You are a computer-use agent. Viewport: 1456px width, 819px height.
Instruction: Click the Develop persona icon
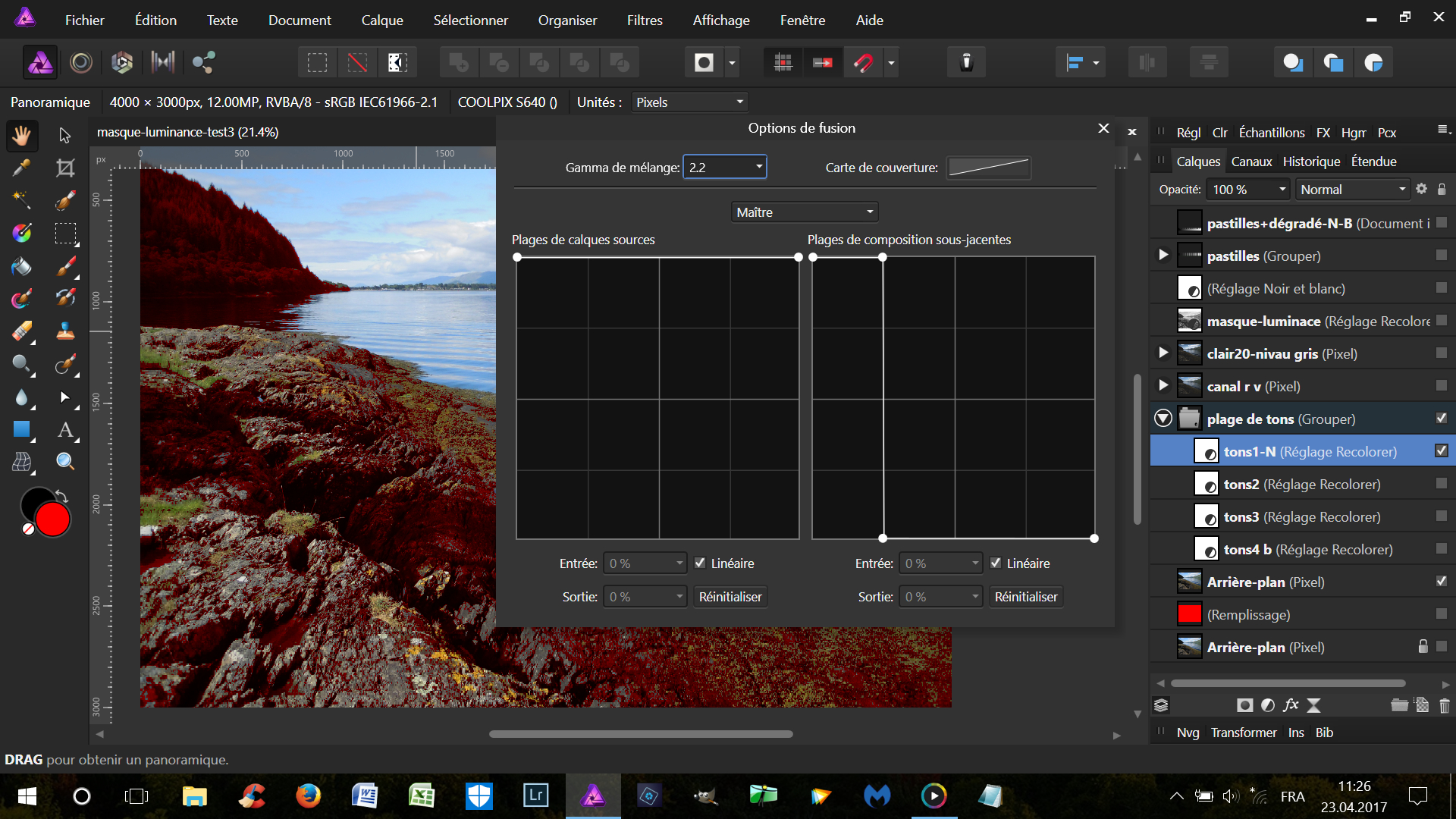(122, 62)
